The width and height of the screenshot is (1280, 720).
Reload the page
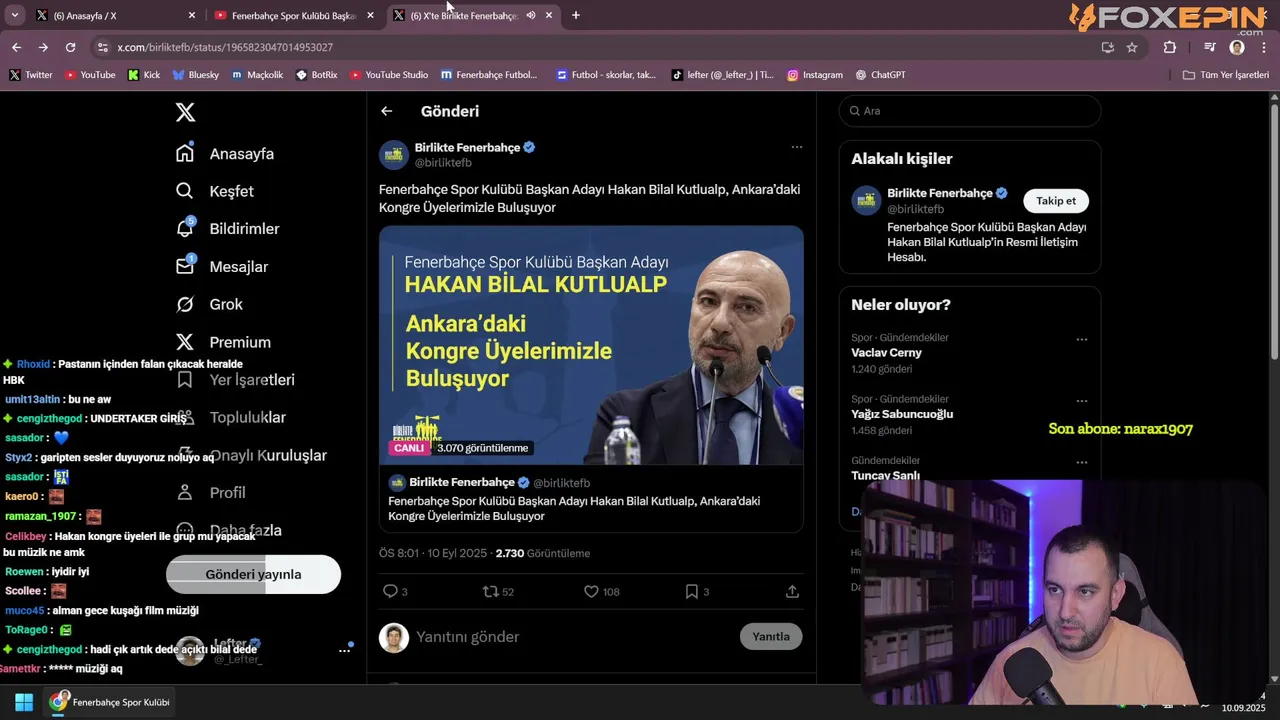coord(70,47)
